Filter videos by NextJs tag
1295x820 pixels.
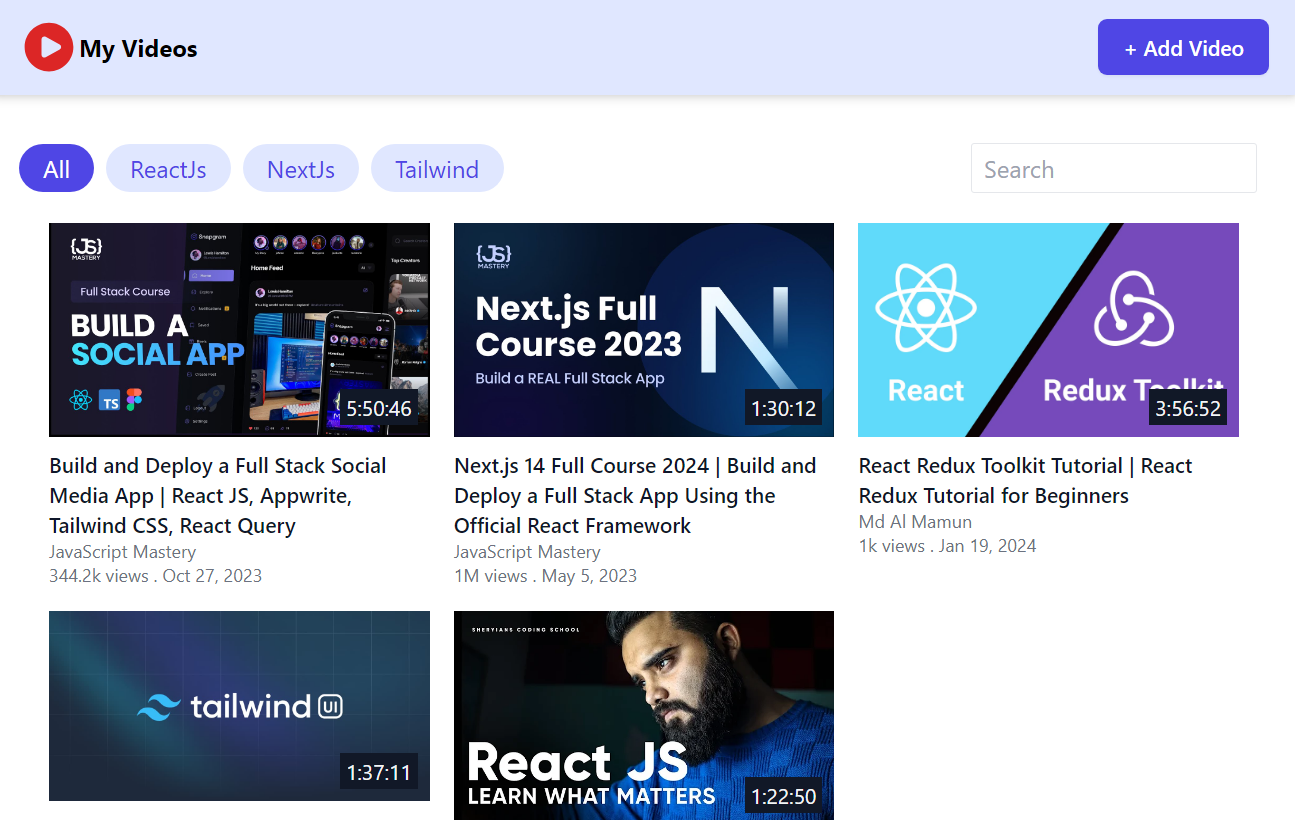300,169
